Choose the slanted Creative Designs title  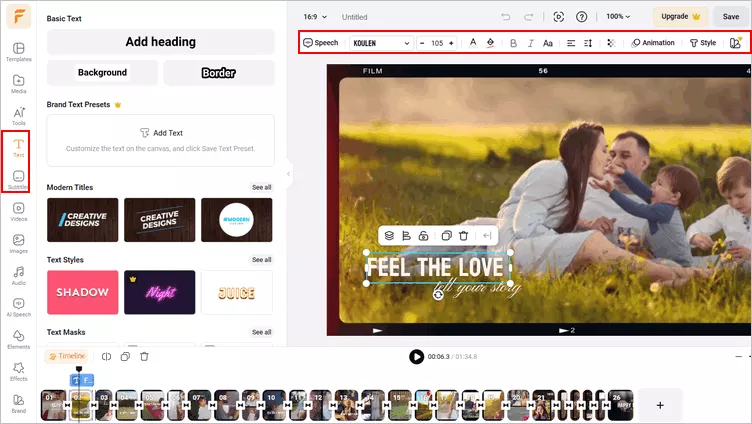click(160, 220)
